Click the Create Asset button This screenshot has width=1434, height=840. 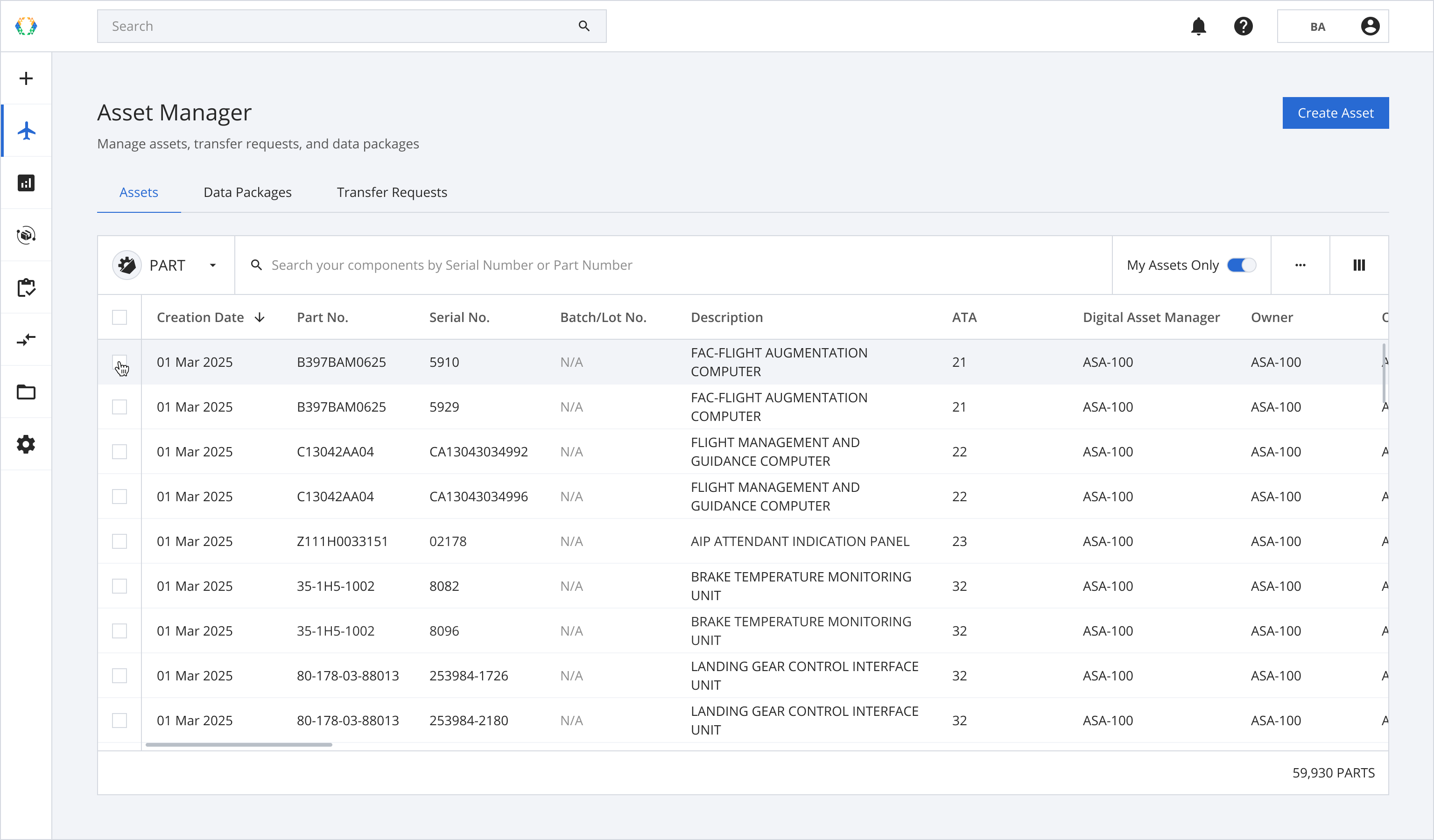pyautogui.click(x=1335, y=113)
